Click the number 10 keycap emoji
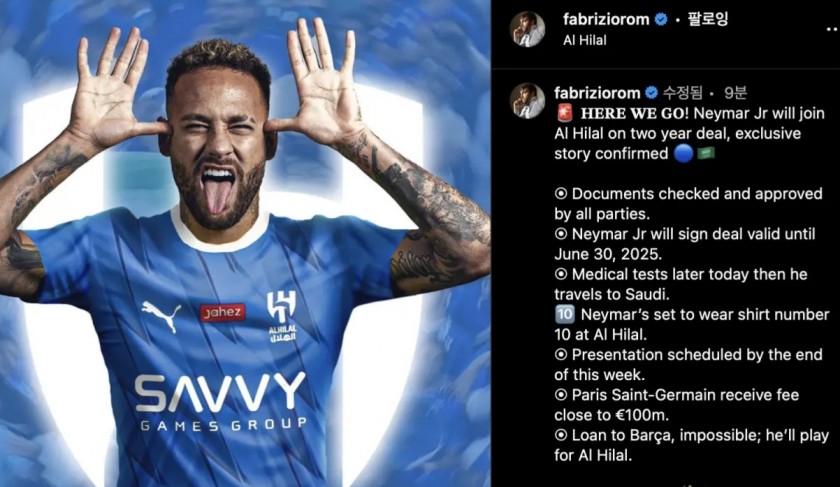Image resolution: width=840 pixels, height=487 pixels. click(565, 314)
